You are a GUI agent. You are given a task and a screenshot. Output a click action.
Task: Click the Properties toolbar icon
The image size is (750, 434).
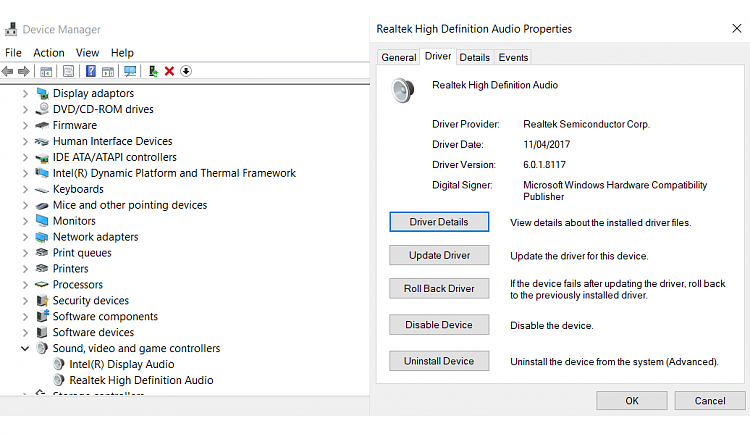pos(68,71)
